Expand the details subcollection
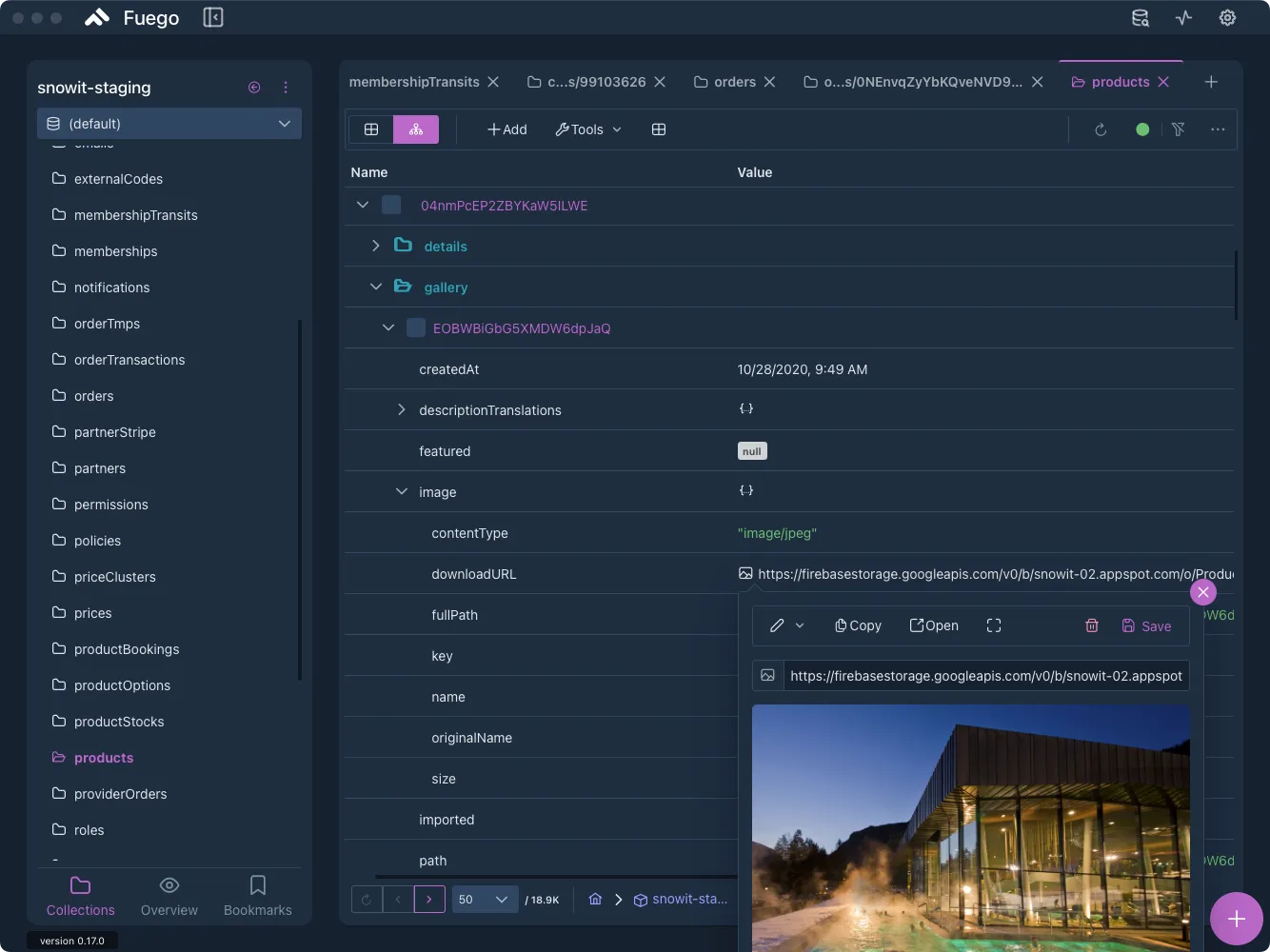The height and width of the screenshot is (952, 1270). [x=376, y=246]
